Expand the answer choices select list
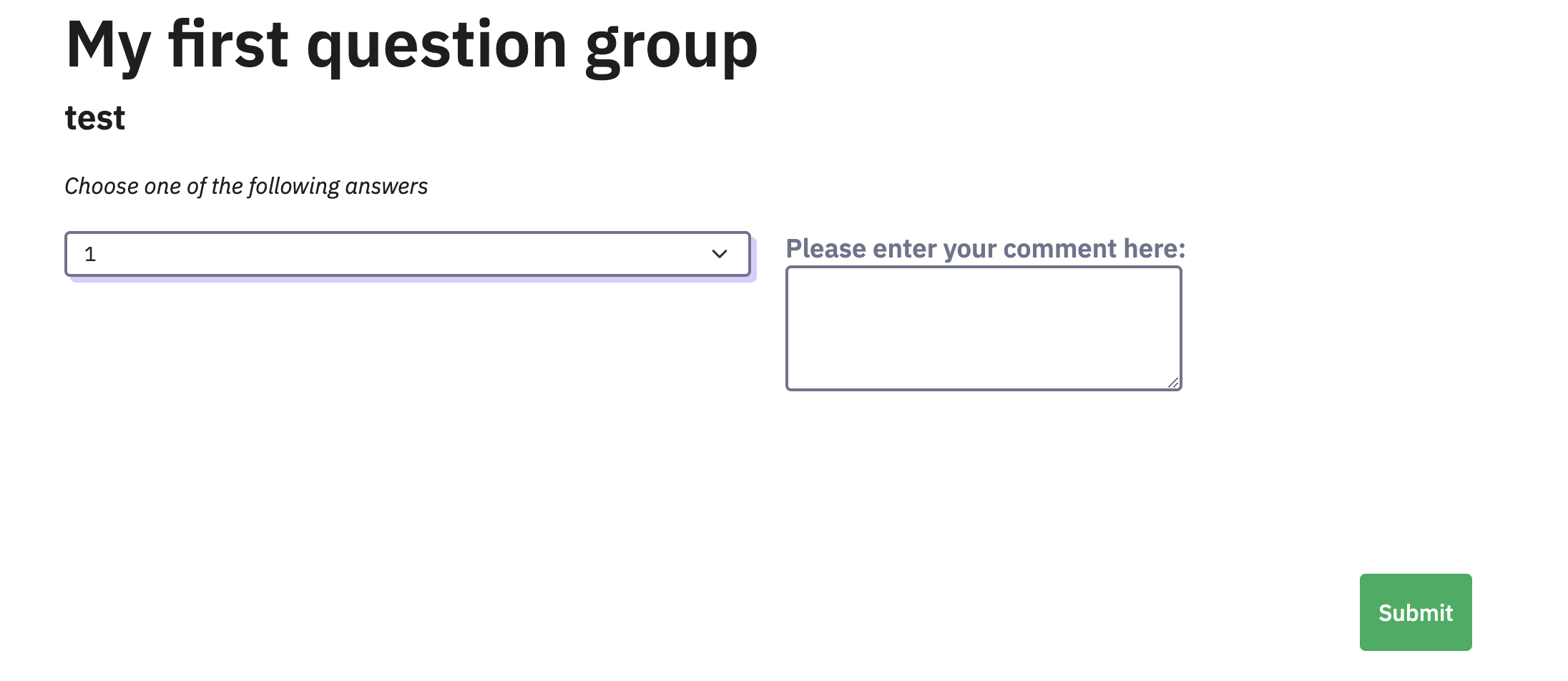1568x681 pixels. (x=407, y=254)
